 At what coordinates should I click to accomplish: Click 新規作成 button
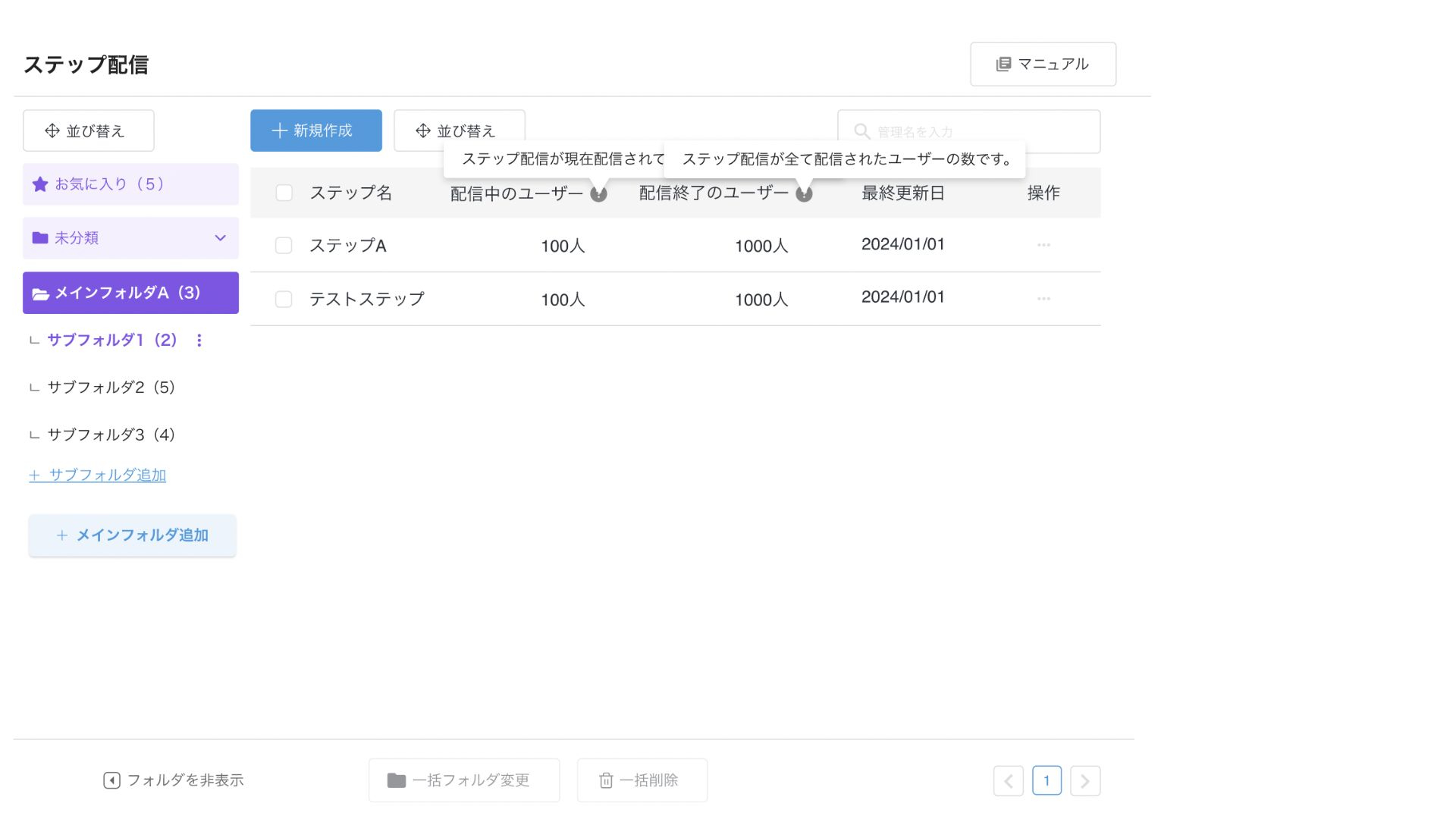click(315, 130)
